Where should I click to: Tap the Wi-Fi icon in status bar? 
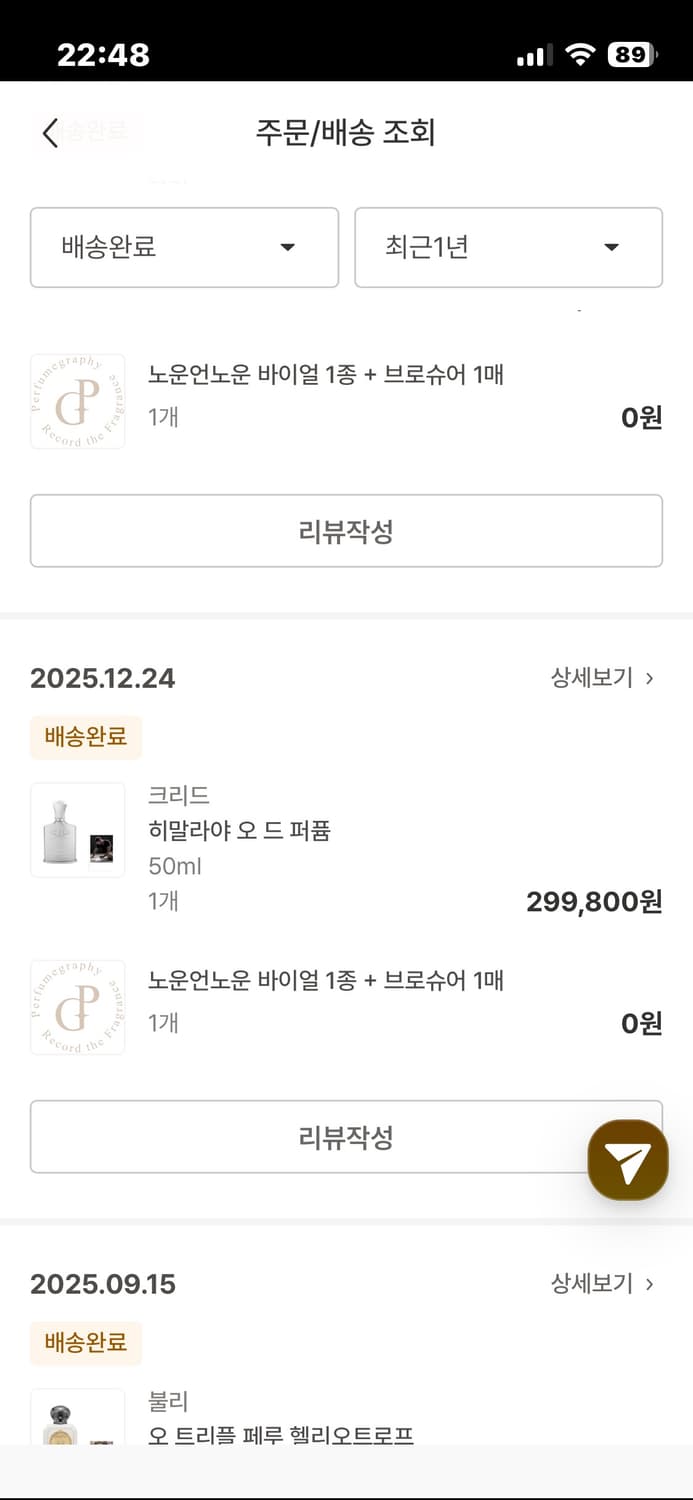[x=578, y=56]
